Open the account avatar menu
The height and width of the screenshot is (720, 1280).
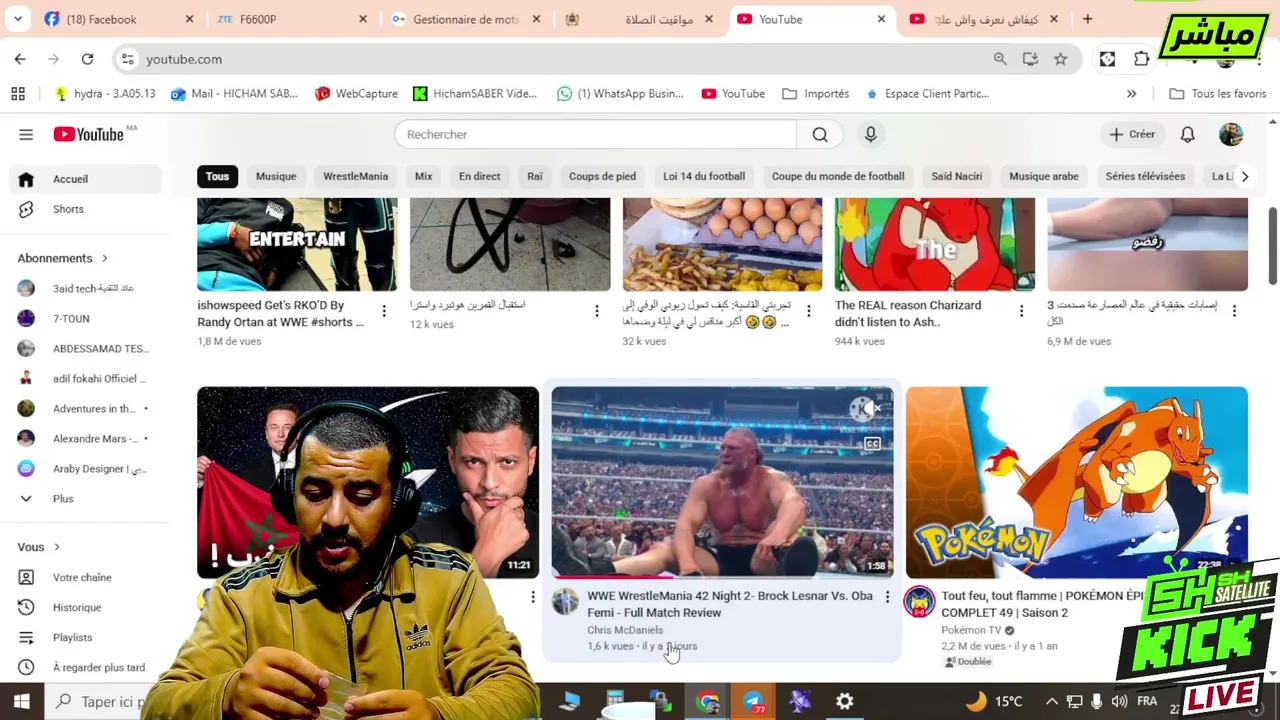pos(1231,134)
